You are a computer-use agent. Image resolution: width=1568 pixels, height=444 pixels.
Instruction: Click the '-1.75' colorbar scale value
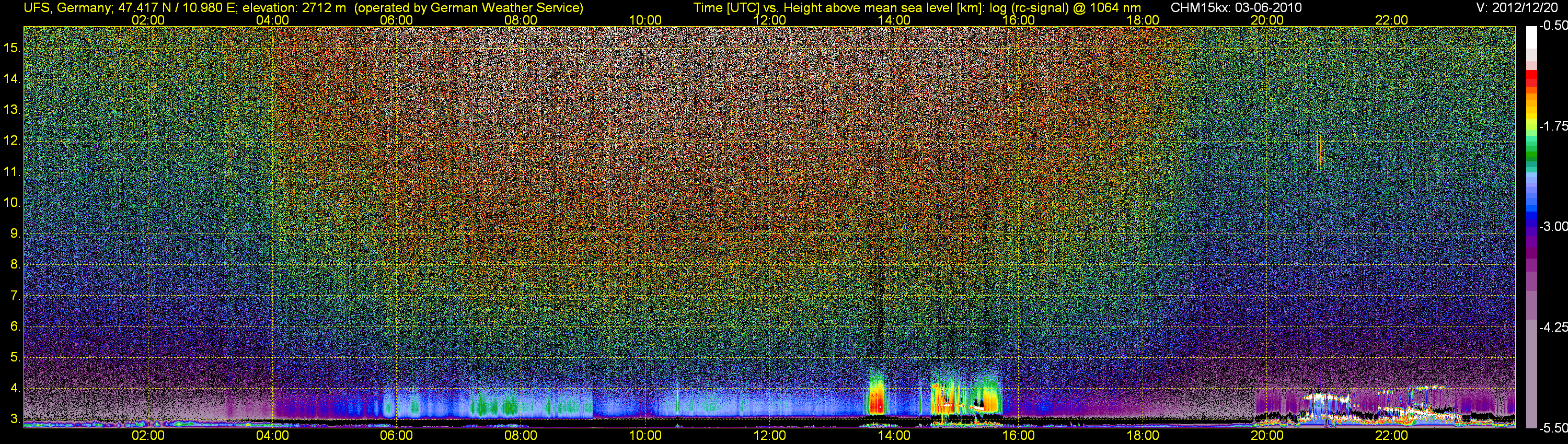coord(1553,126)
